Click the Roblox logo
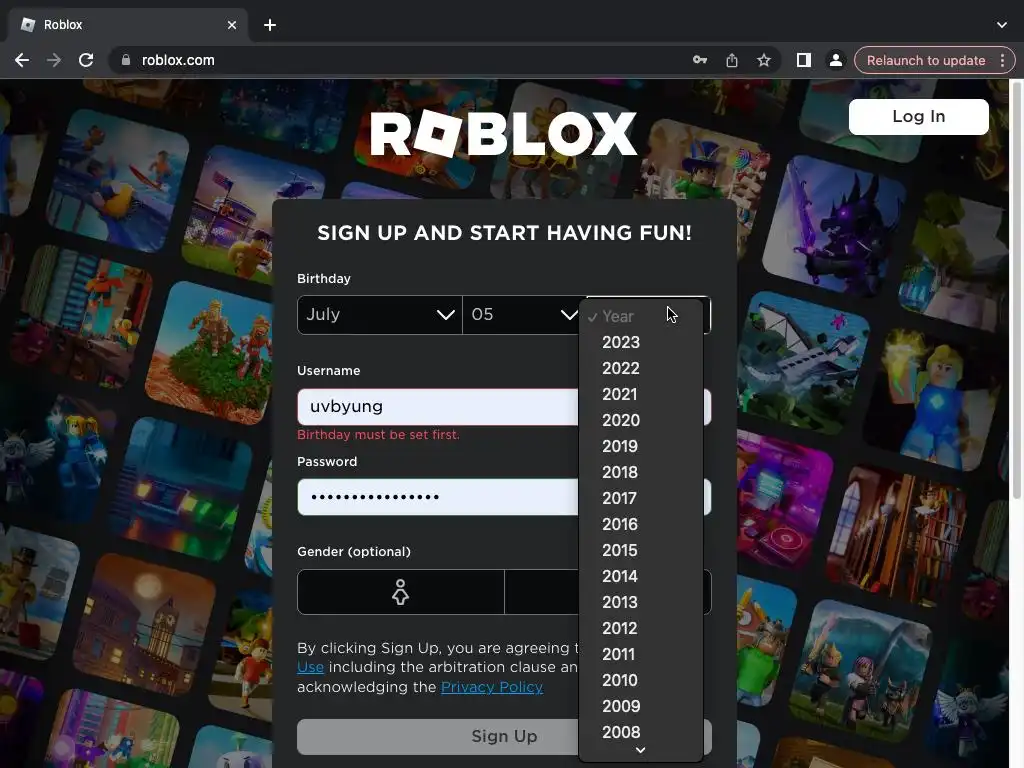Viewport: 1024px width, 768px height. [x=504, y=133]
